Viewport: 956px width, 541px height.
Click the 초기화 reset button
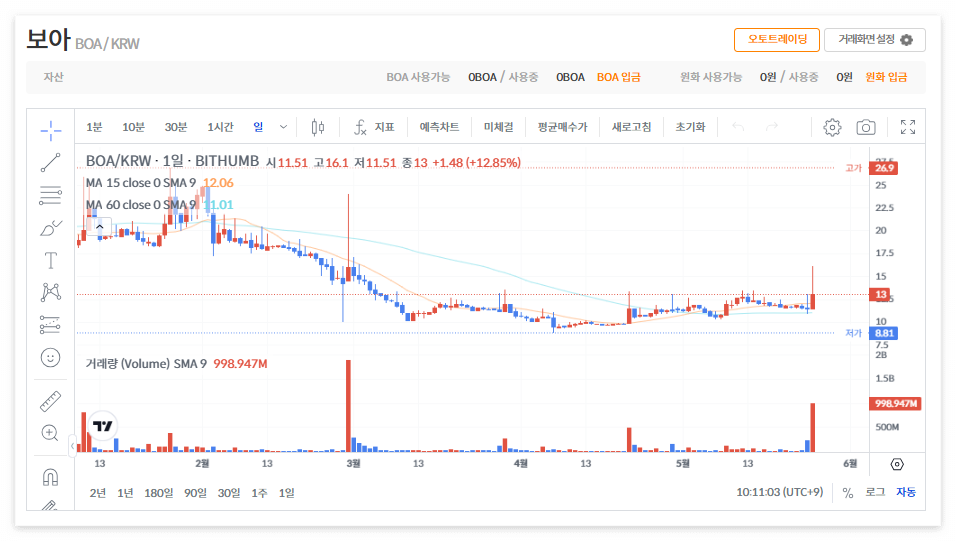coord(690,127)
